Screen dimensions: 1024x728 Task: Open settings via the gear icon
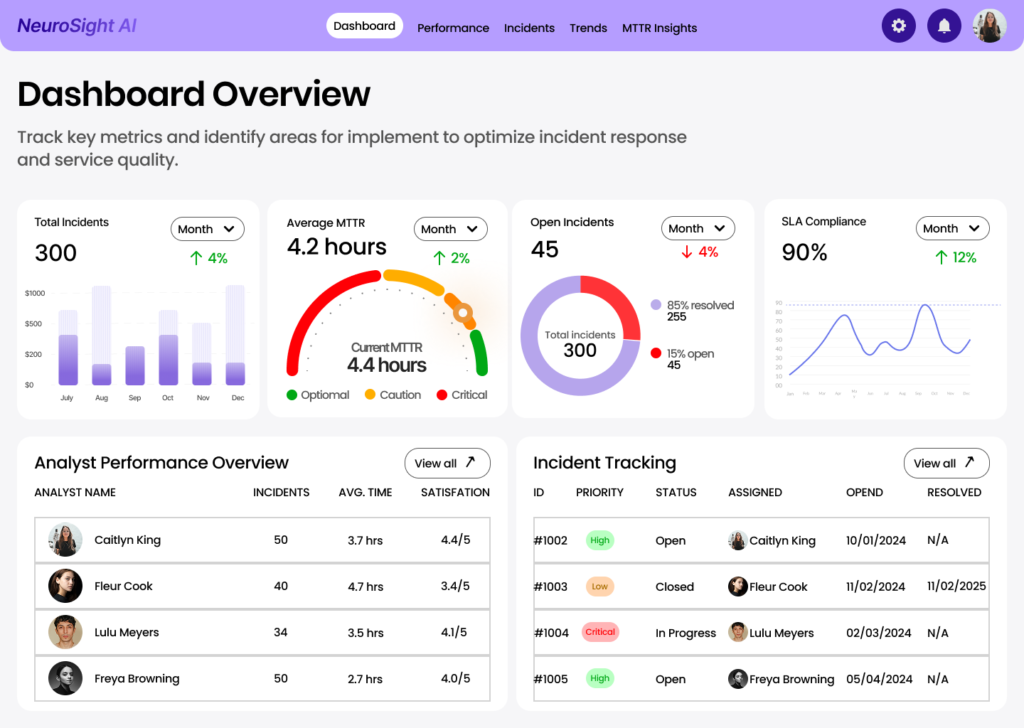pos(898,26)
